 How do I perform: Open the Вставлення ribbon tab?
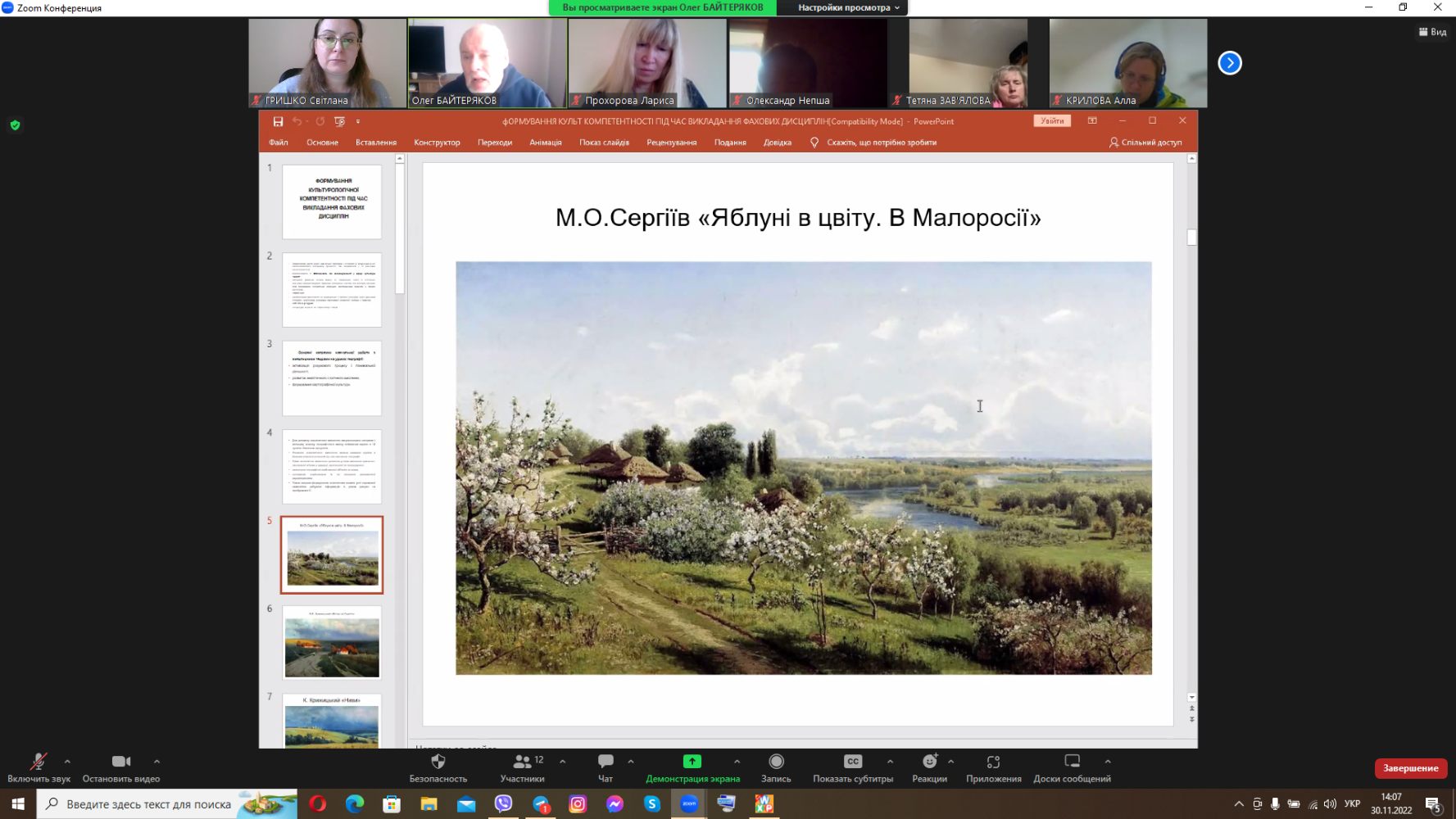tap(375, 143)
